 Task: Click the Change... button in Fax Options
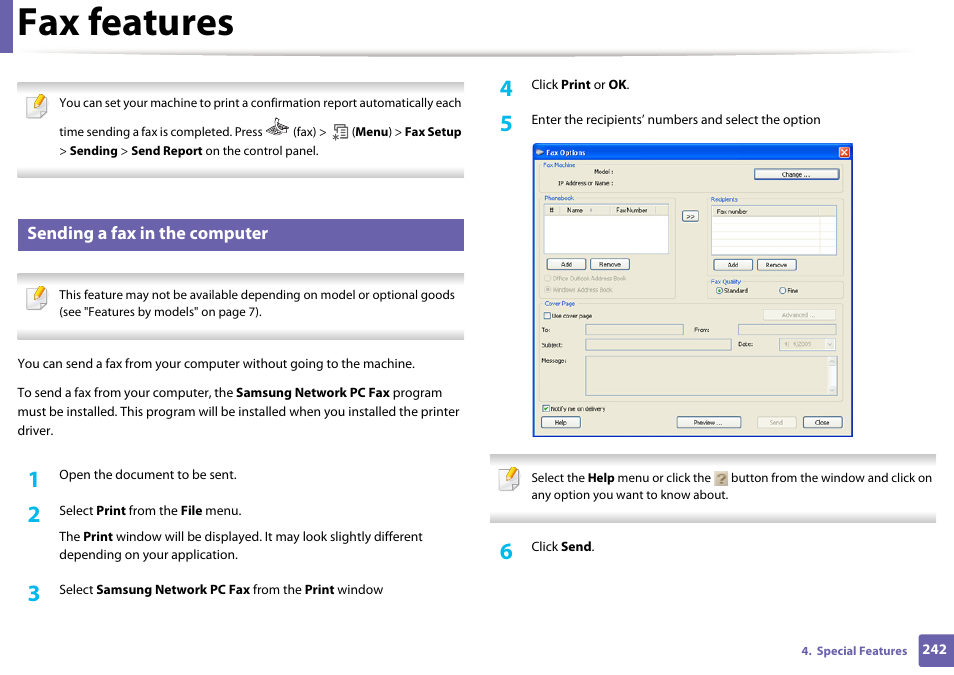click(x=796, y=175)
